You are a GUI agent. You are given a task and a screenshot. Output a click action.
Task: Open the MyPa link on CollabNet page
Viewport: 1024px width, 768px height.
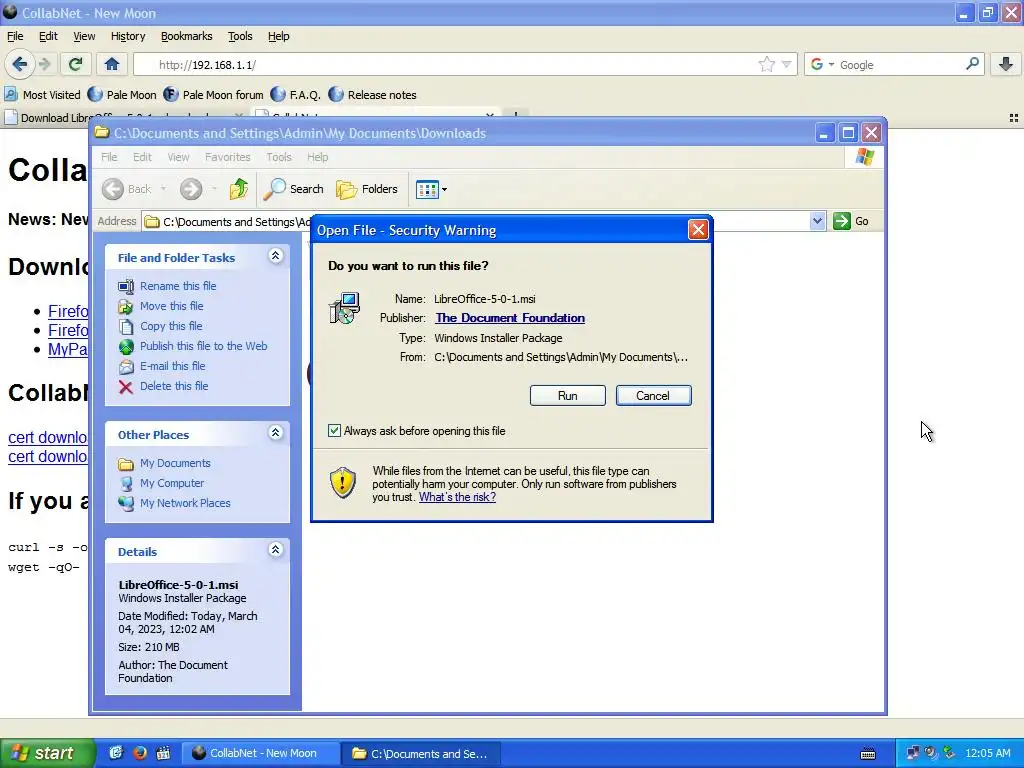point(68,349)
